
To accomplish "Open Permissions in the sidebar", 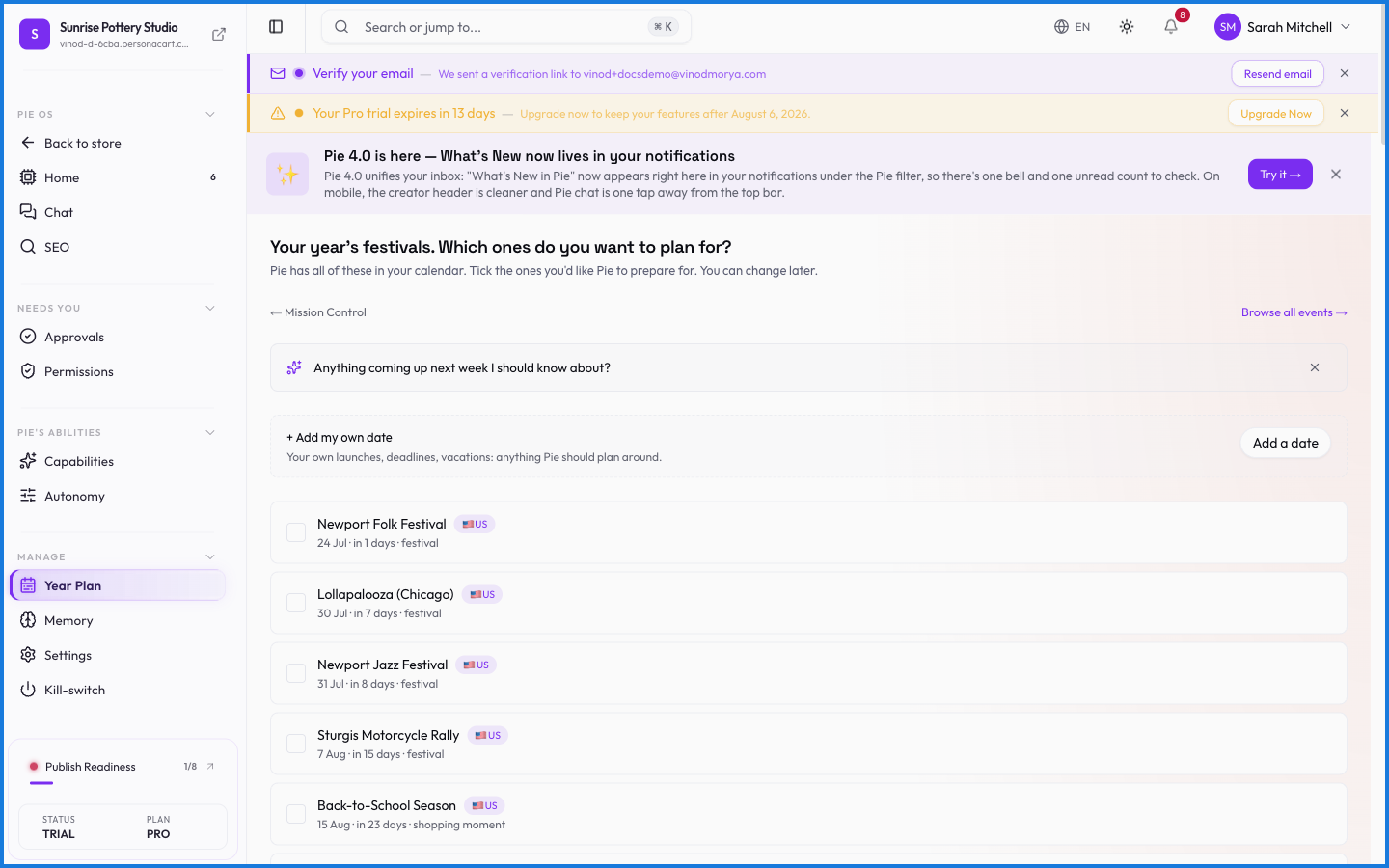I will (118, 371).
